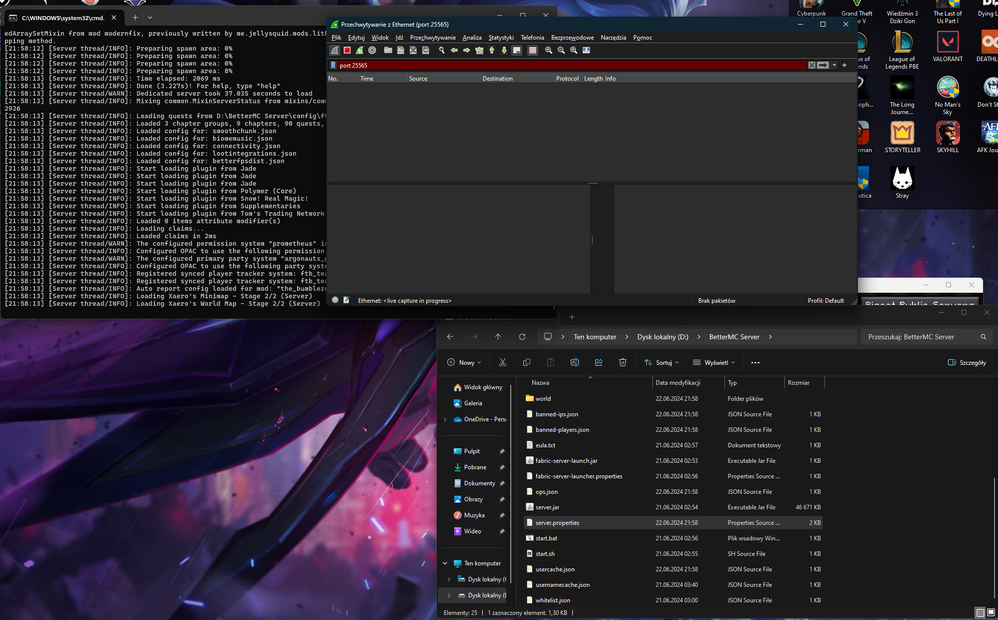Clear the display filter with X button
This screenshot has width=998, height=620.
[x=812, y=65]
